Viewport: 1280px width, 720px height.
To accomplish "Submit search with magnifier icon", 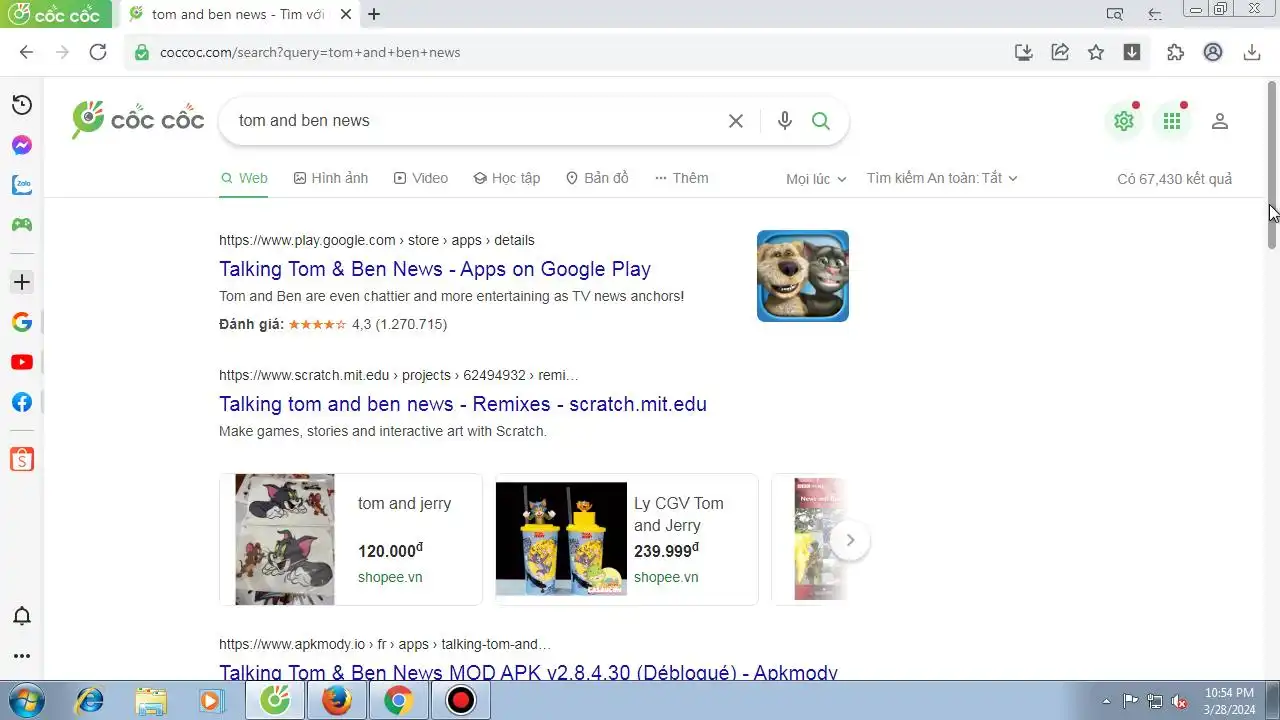I will coord(821,121).
